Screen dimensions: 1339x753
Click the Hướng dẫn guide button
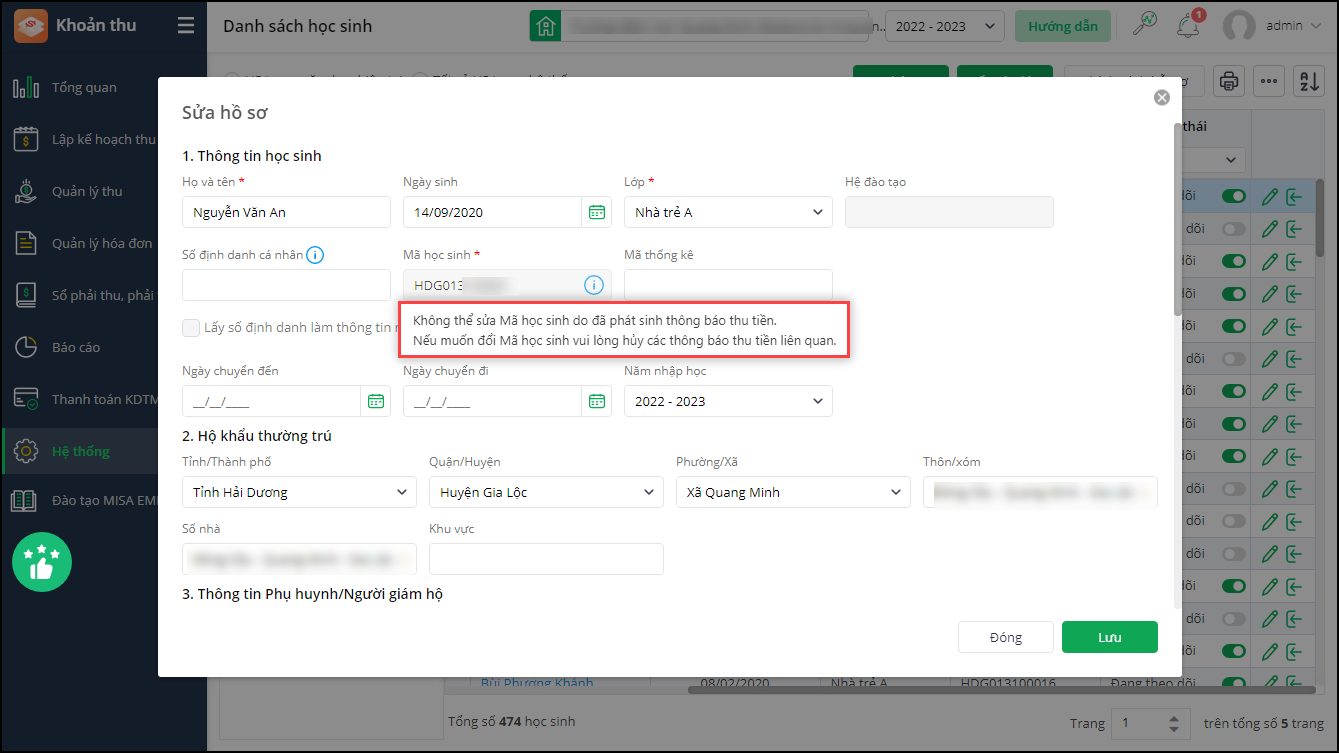coord(1062,26)
